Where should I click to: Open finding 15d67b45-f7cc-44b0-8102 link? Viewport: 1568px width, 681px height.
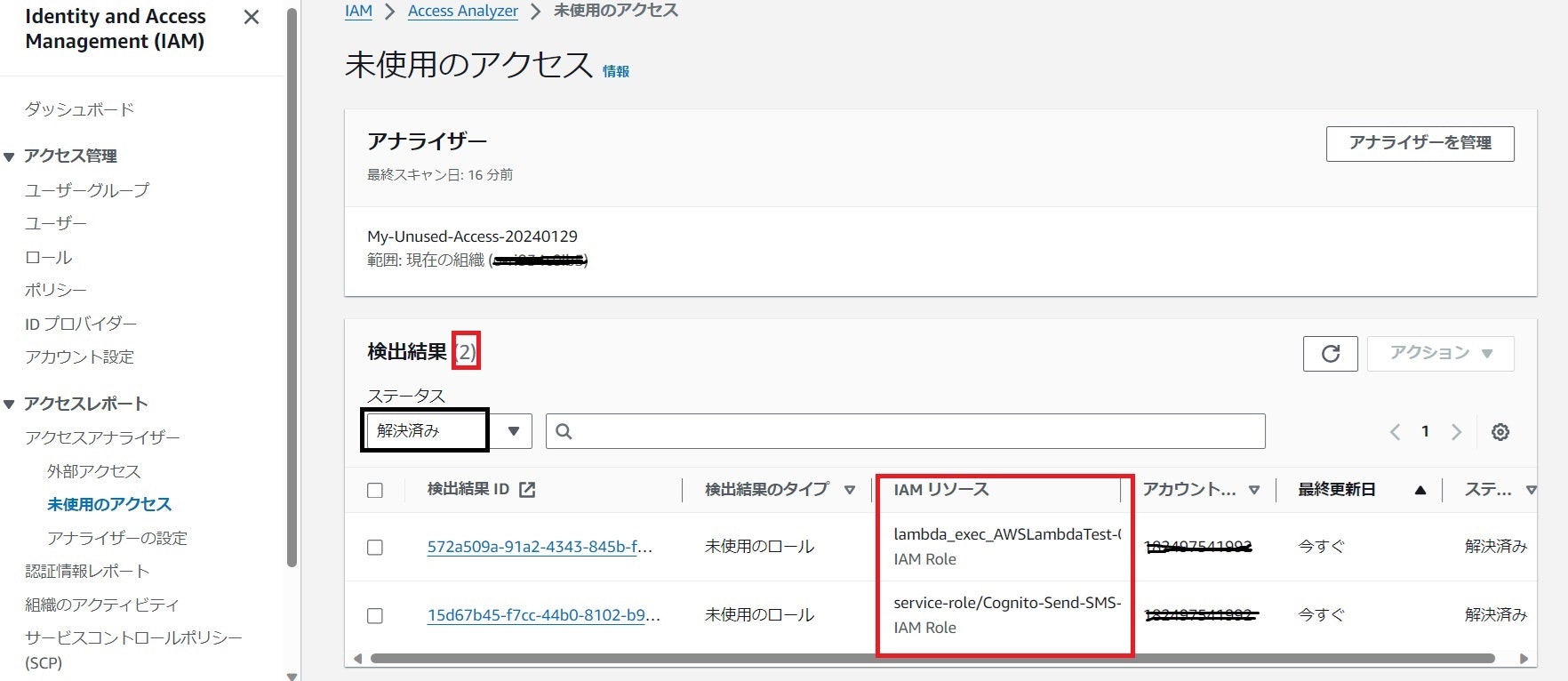tap(543, 616)
